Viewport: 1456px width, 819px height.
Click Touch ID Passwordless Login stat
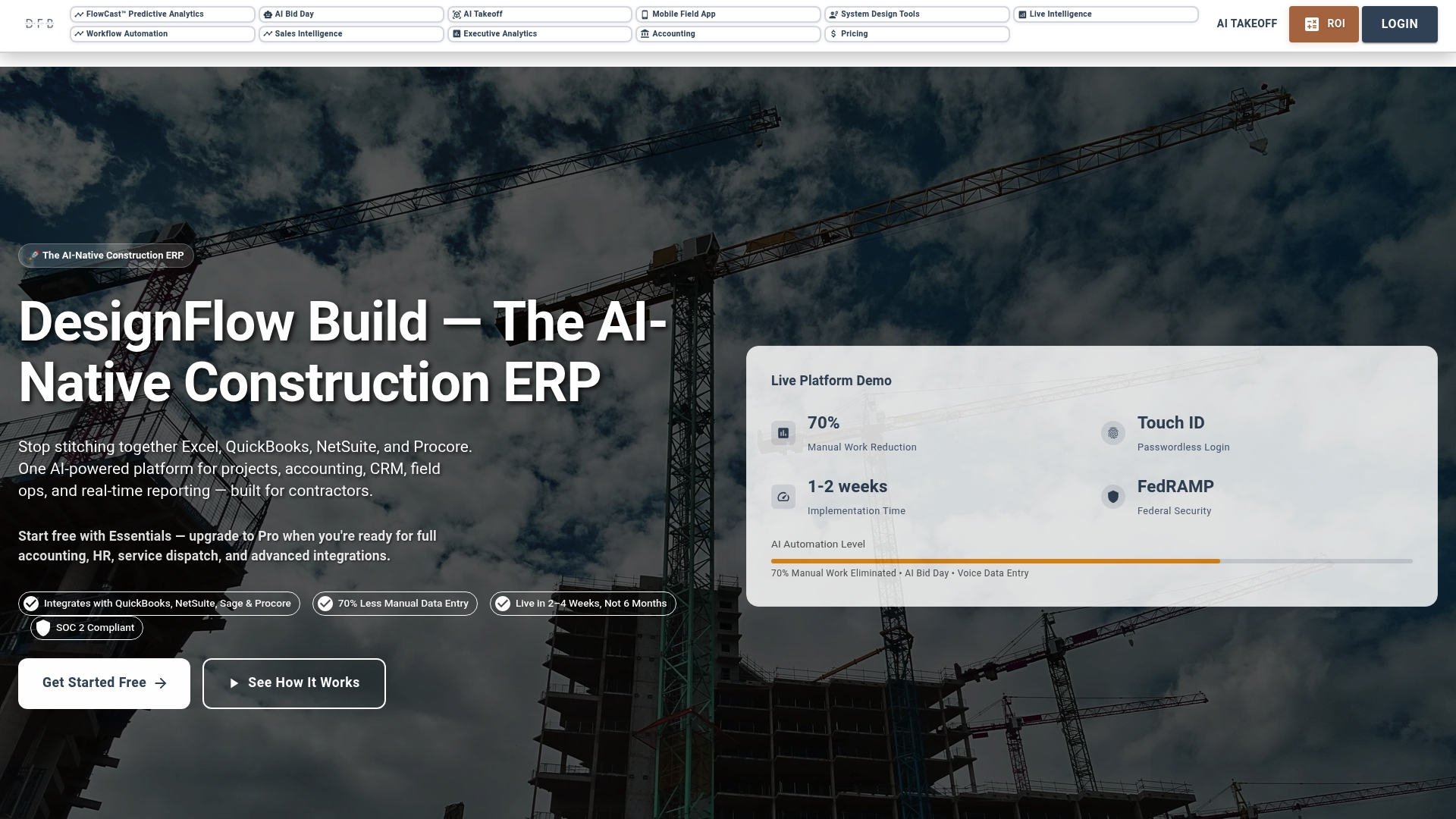[1183, 434]
